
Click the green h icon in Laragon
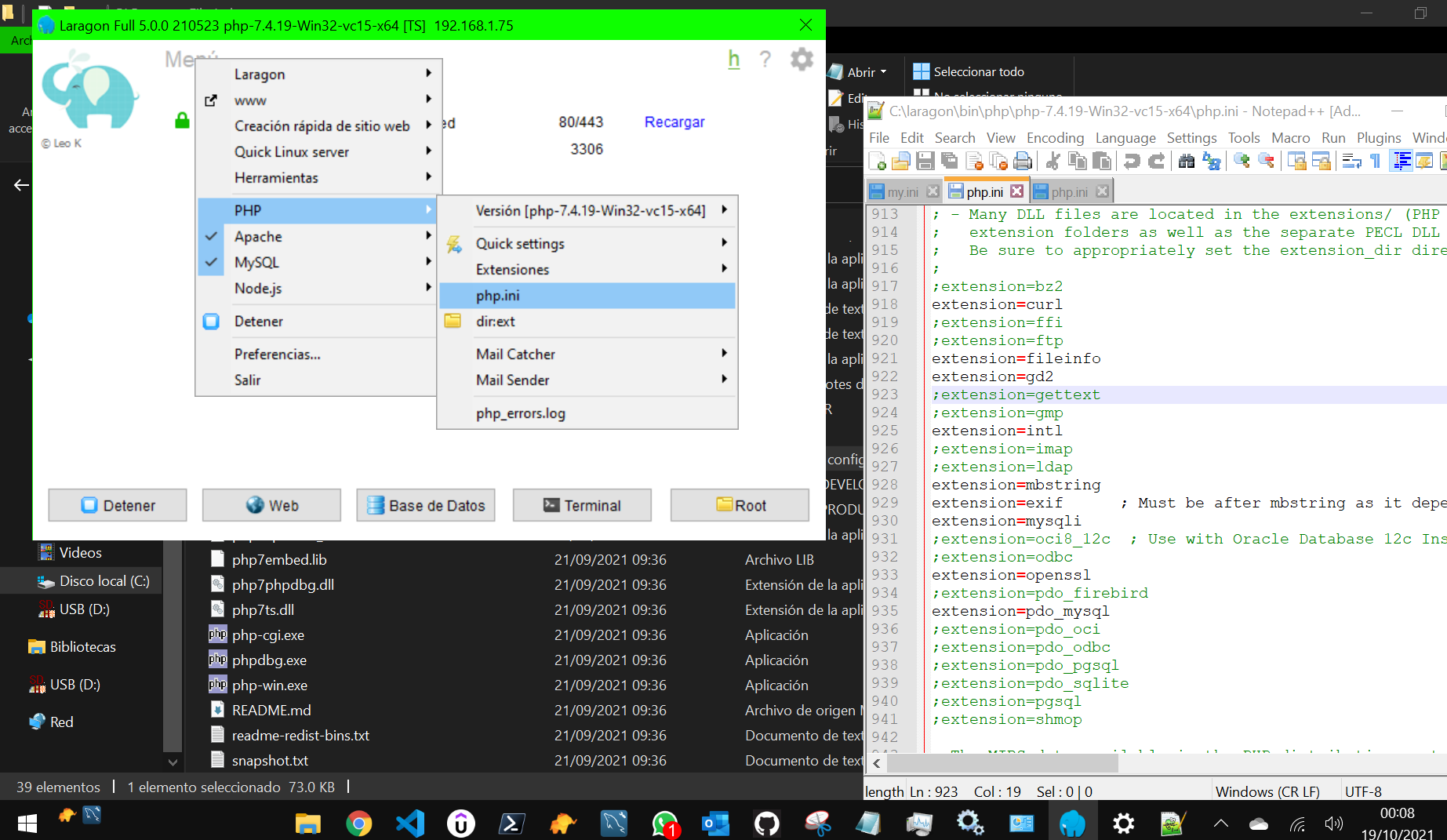734,60
